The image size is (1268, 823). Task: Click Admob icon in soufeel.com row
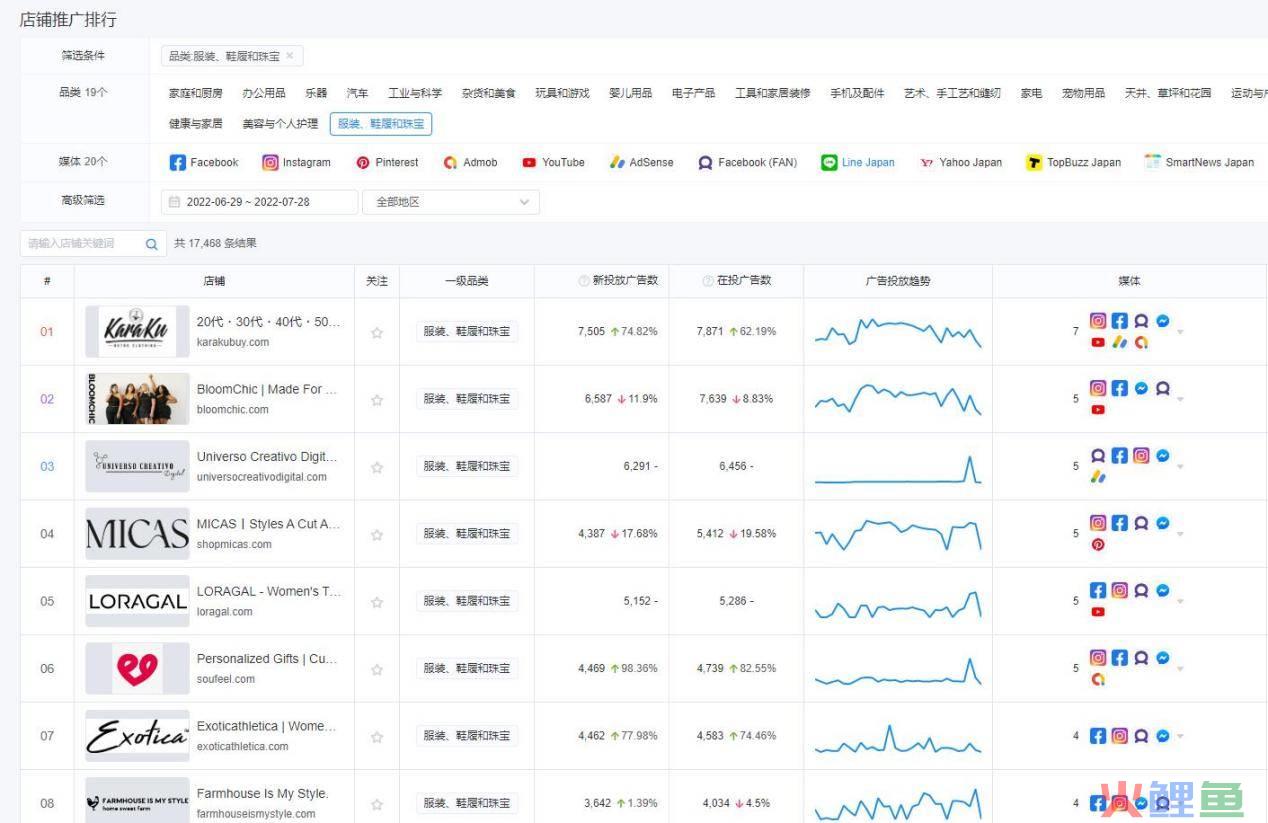click(x=1098, y=679)
